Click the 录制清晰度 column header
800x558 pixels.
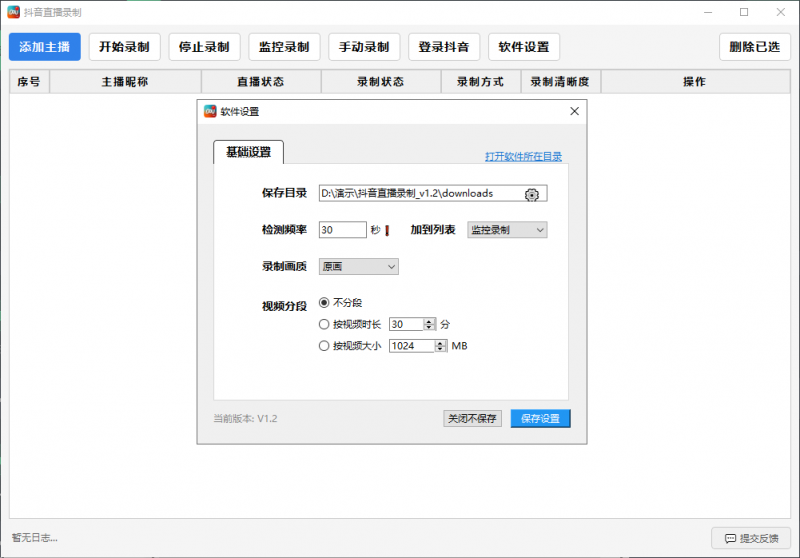point(560,82)
